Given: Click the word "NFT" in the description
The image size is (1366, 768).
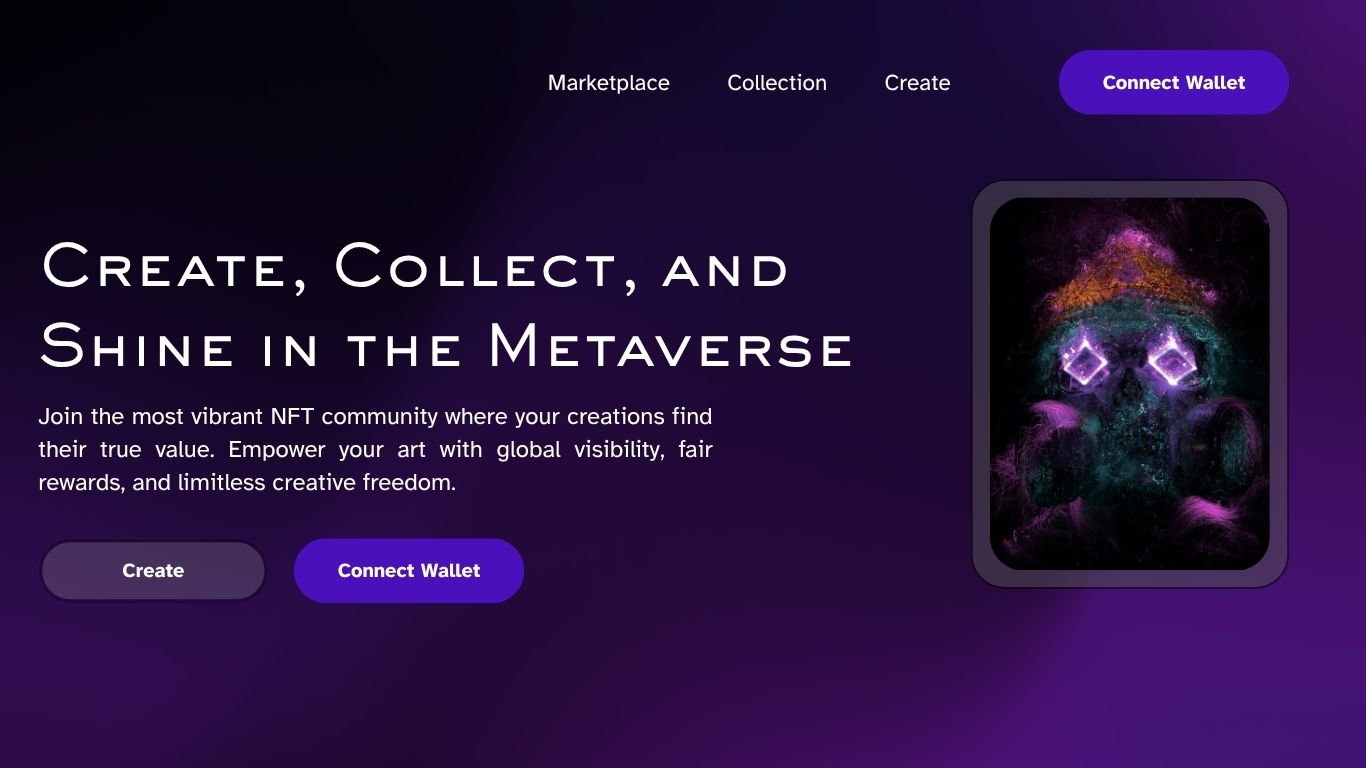Looking at the screenshot, I should pyautogui.click(x=293, y=416).
